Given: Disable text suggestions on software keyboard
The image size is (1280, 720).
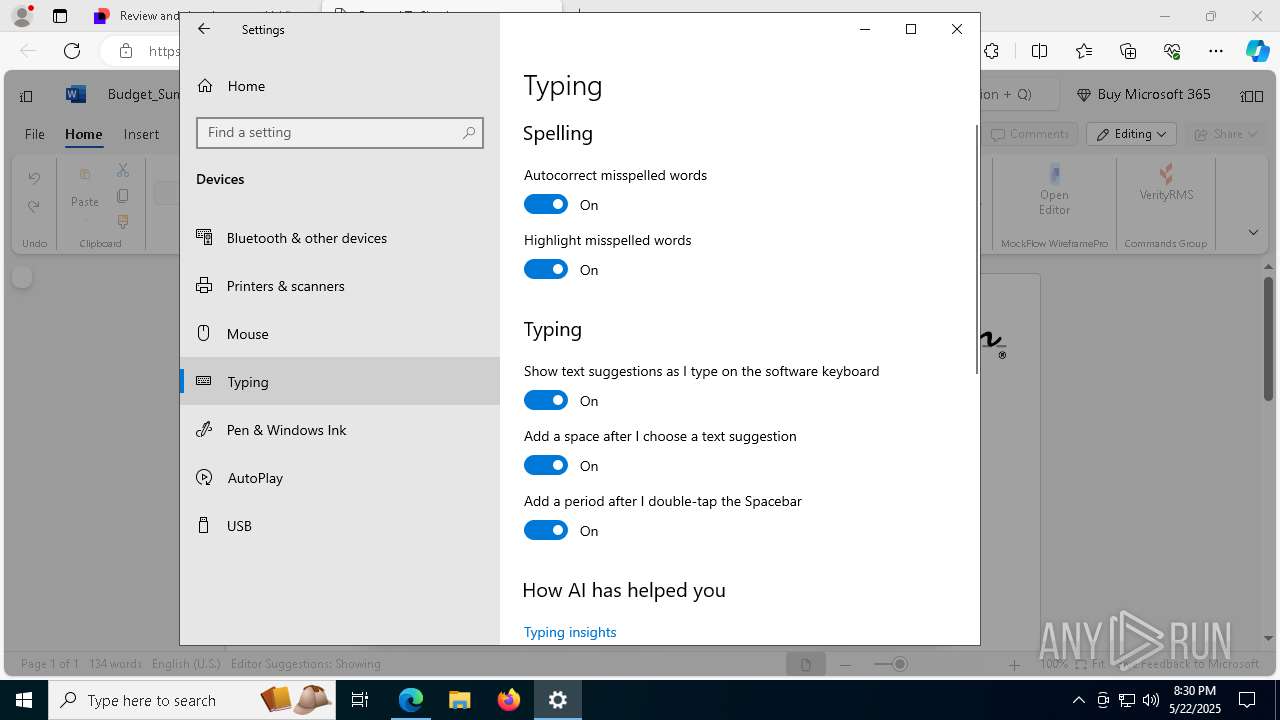Looking at the screenshot, I should click(546, 400).
